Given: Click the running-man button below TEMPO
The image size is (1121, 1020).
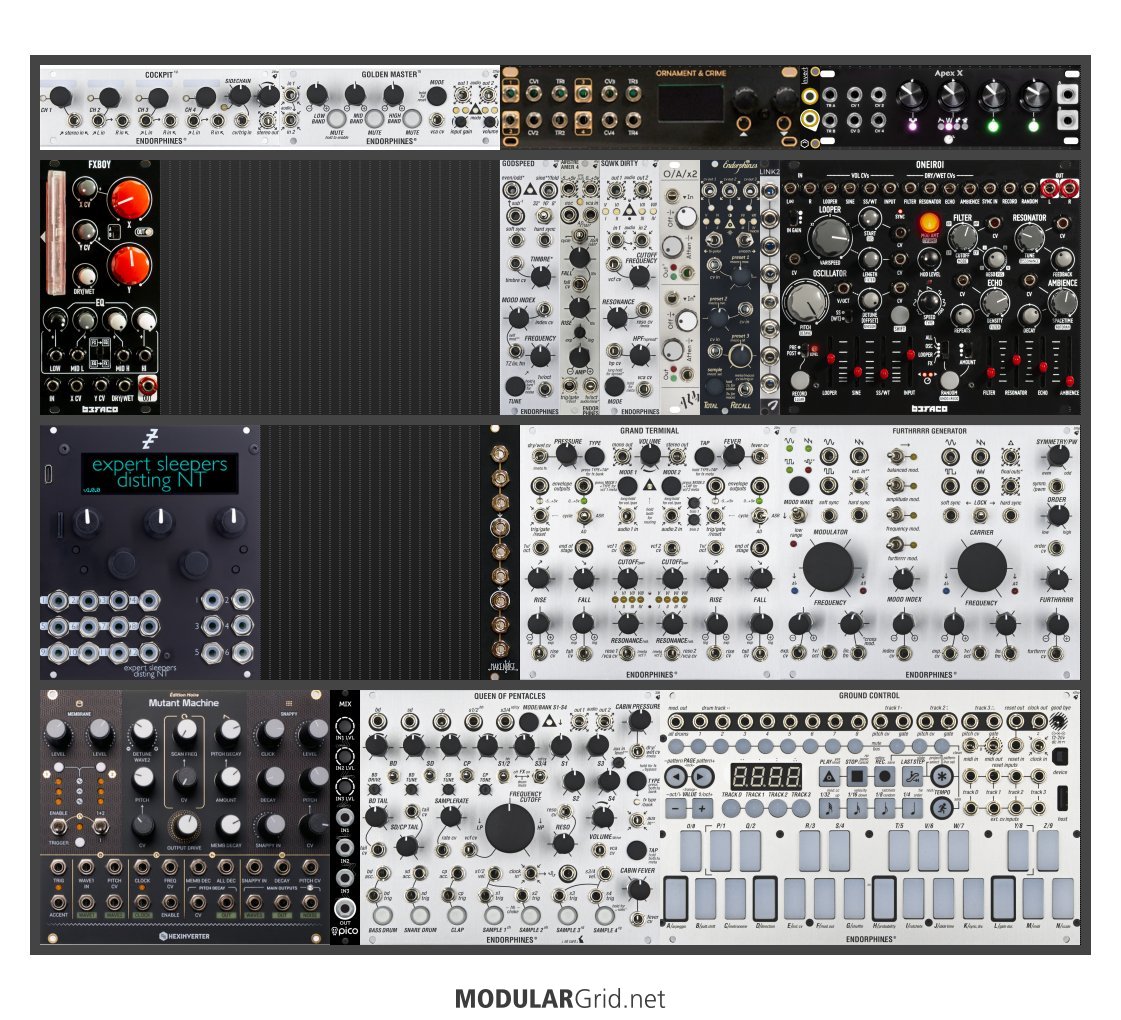Looking at the screenshot, I should (x=942, y=808).
